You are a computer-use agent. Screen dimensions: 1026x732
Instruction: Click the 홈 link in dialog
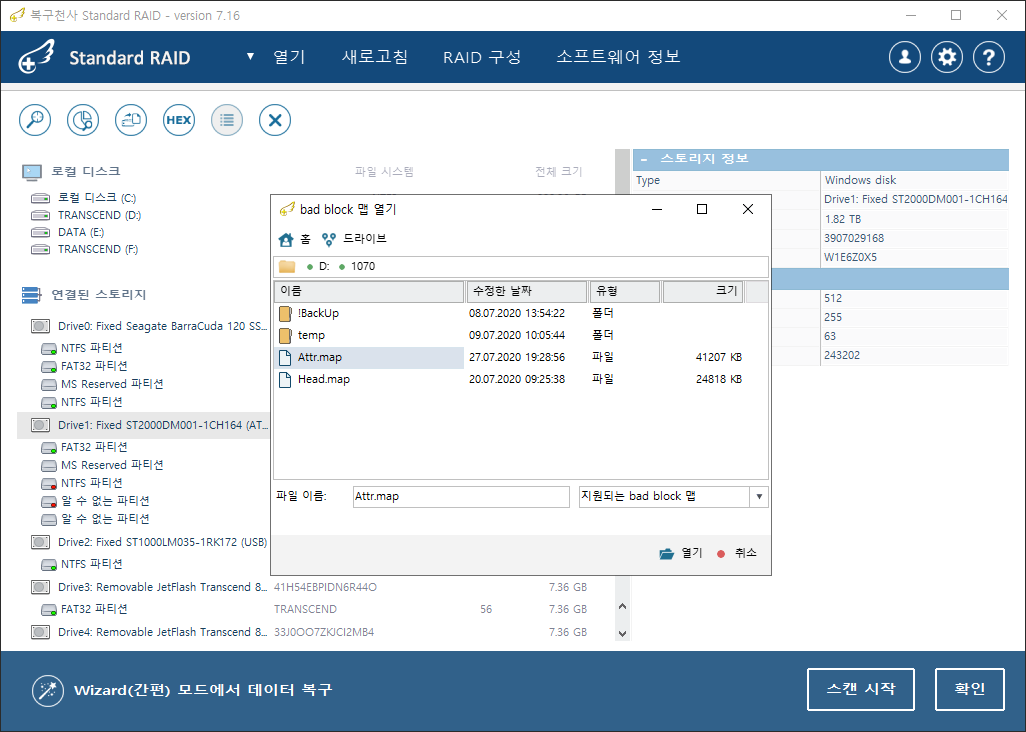306,239
